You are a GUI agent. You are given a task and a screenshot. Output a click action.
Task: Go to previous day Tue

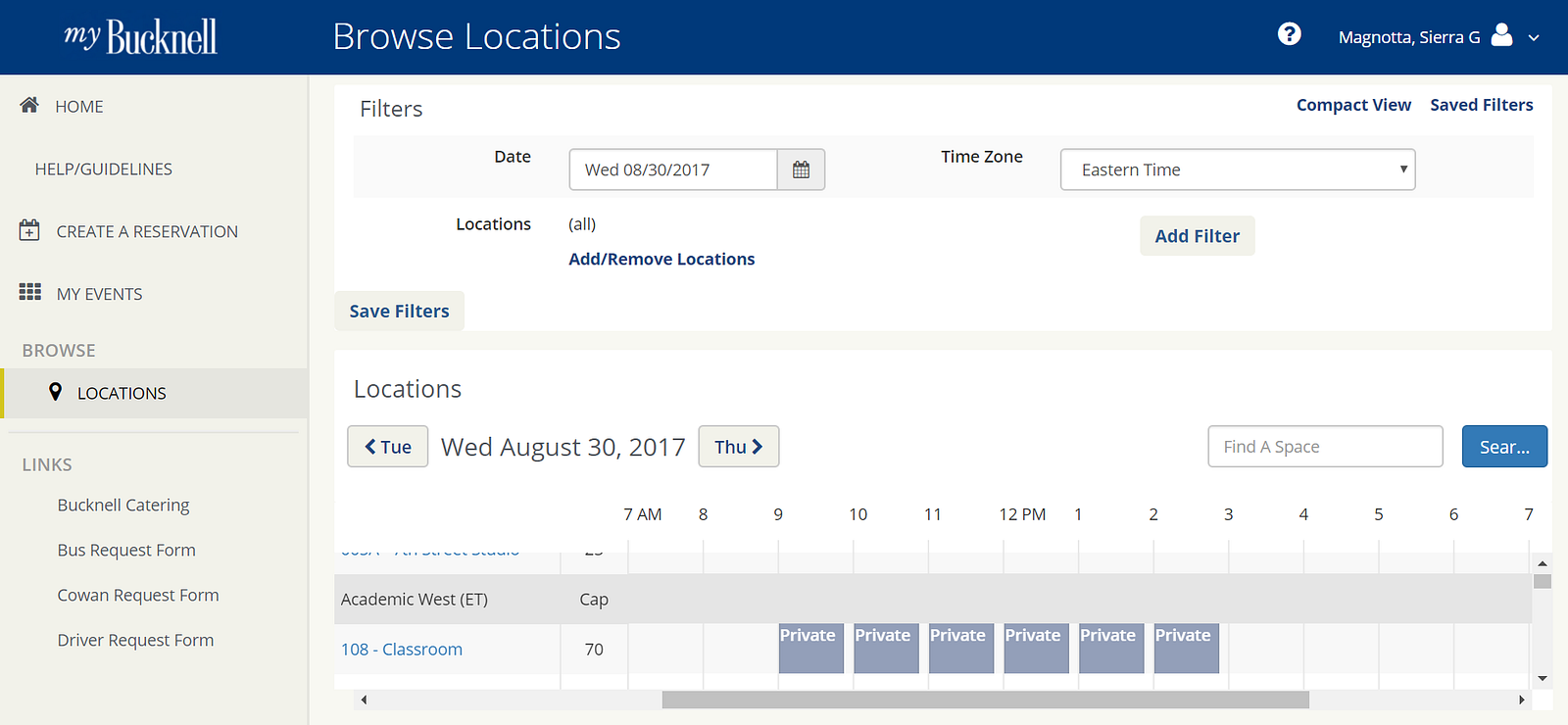(x=388, y=447)
